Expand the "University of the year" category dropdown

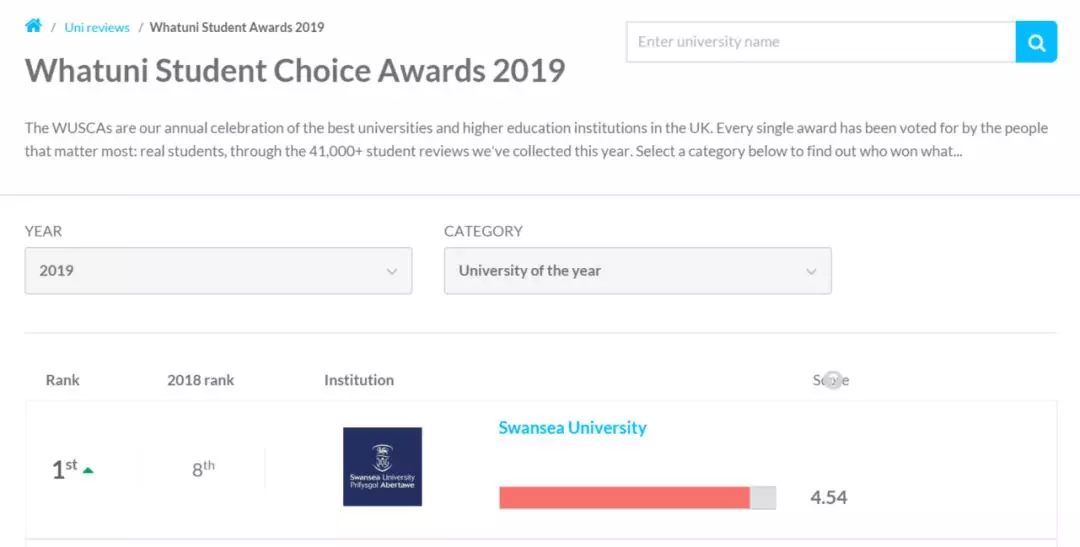[637, 271]
